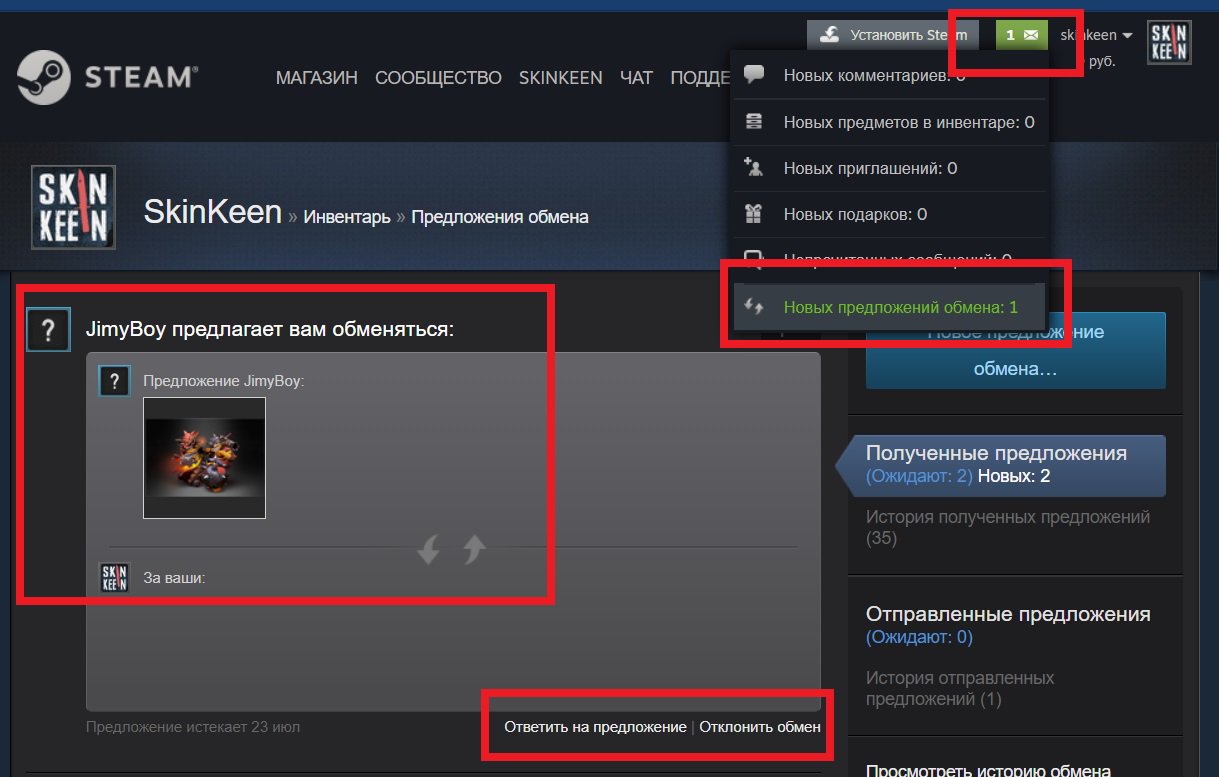Image resolution: width=1219 pixels, height=777 pixels.
Task: Open the СООБЩЕСТВО menu
Action: [x=438, y=78]
